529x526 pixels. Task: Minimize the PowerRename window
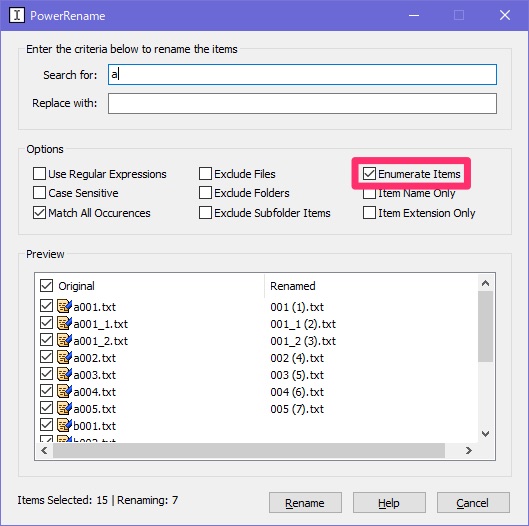(x=414, y=16)
